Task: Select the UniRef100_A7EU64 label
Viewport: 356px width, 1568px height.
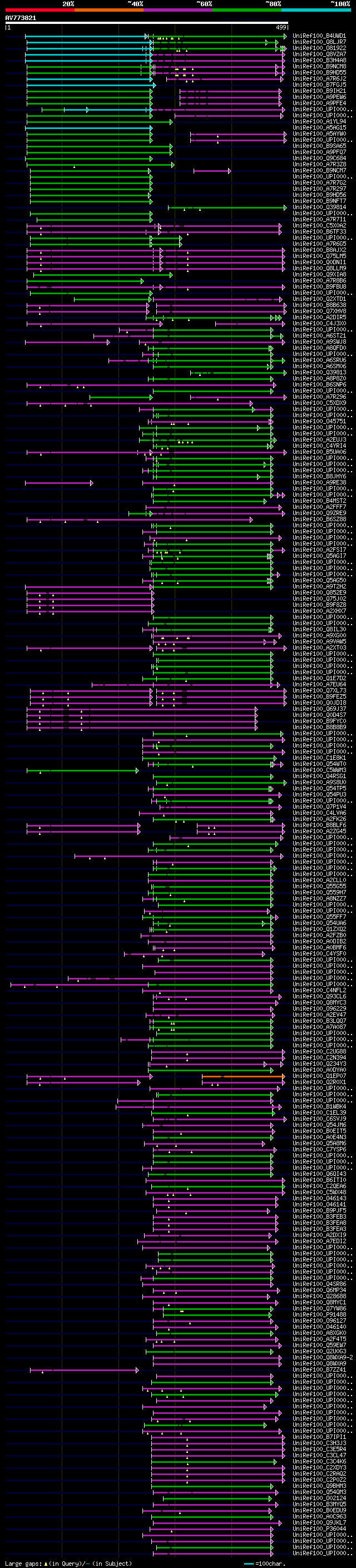Action: (319, 684)
